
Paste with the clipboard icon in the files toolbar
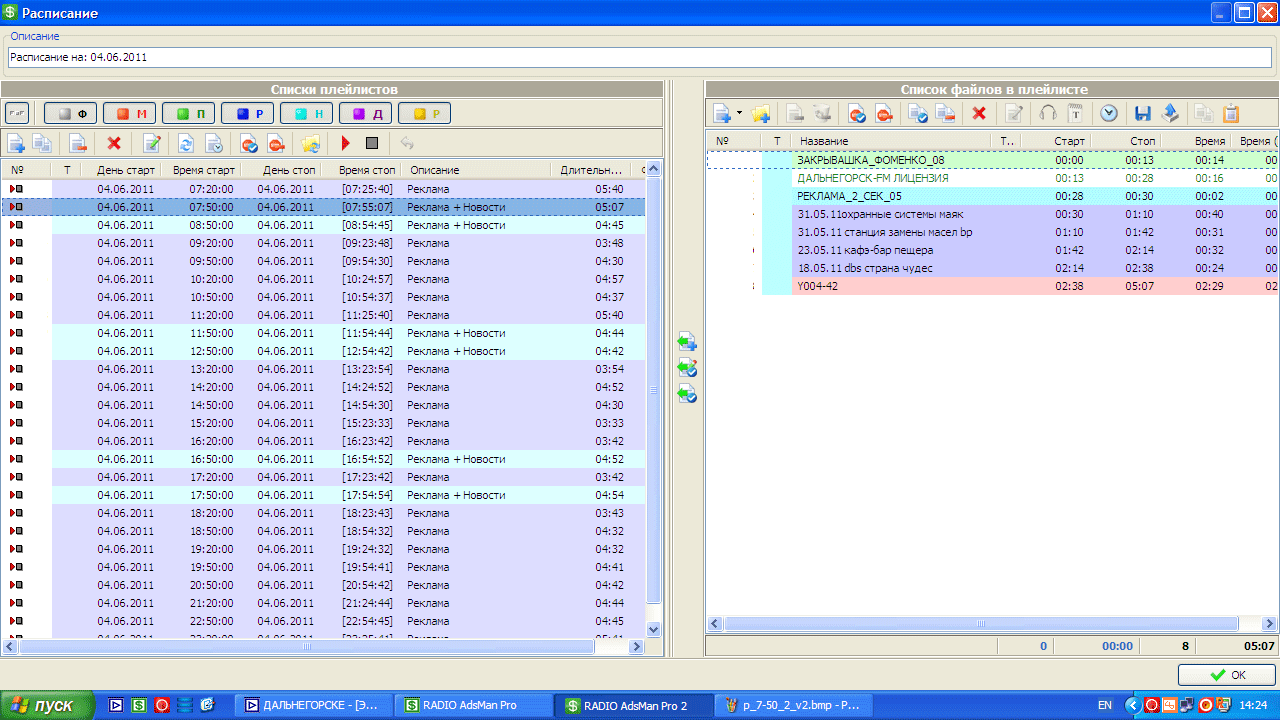tap(1231, 113)
